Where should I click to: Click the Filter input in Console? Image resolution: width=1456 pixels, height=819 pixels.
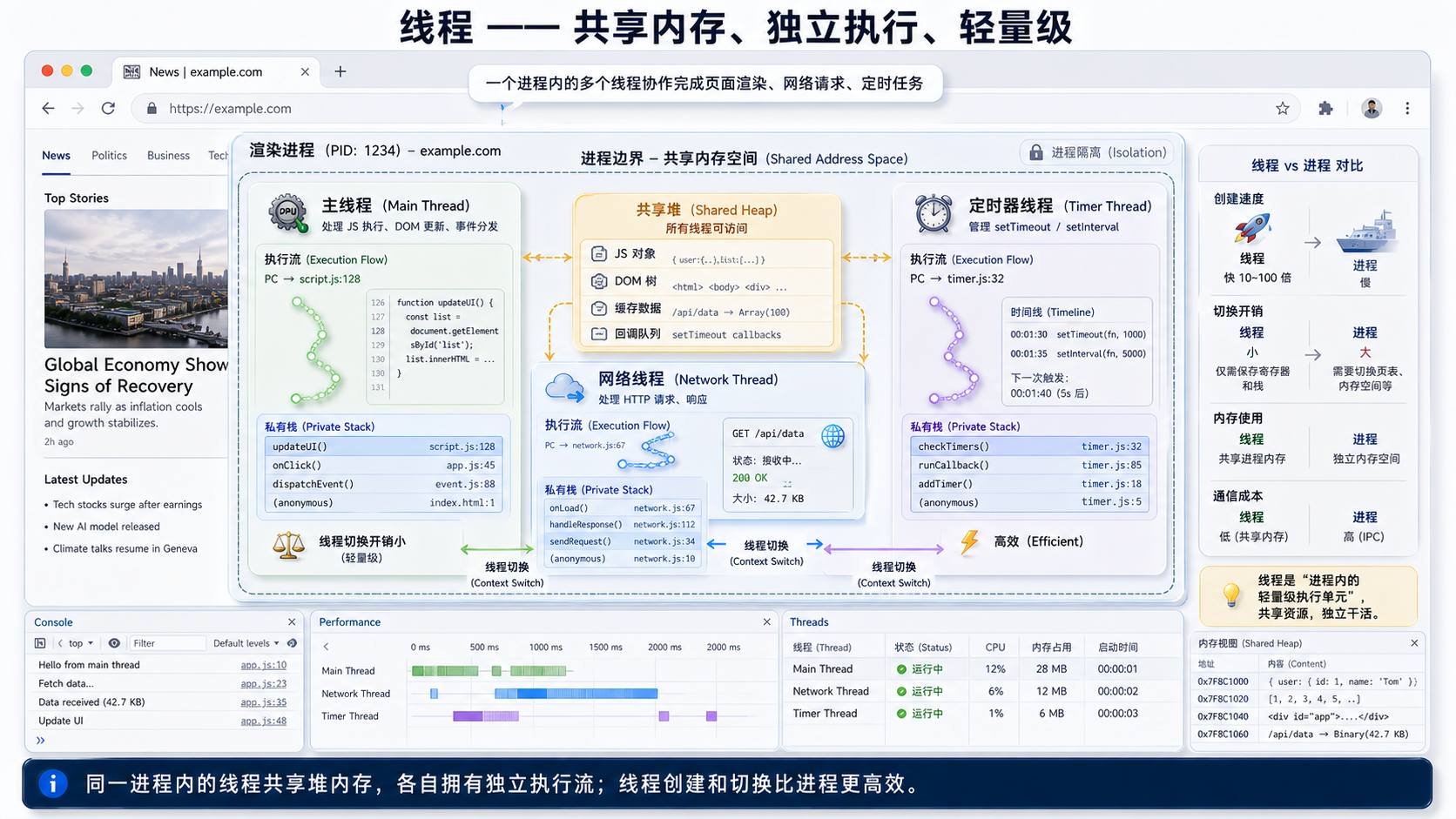167,643
